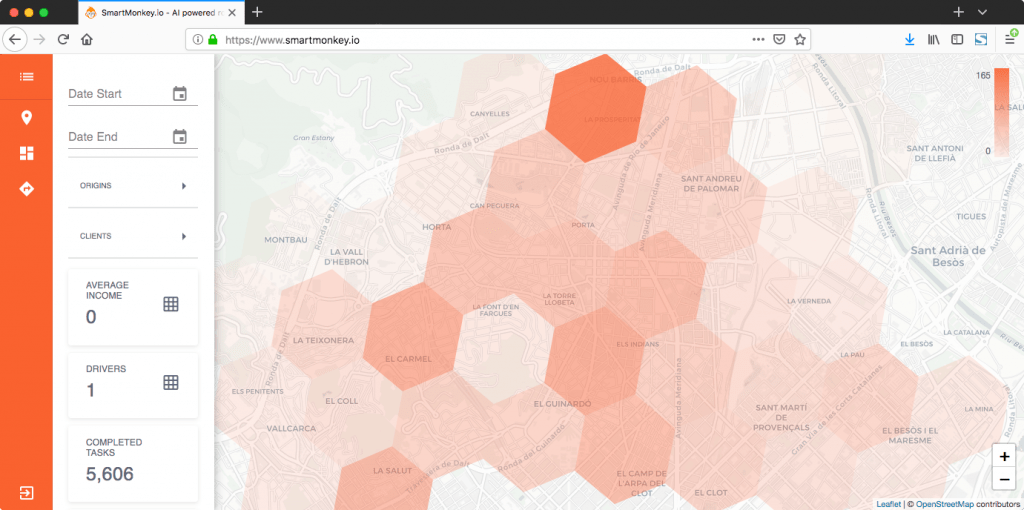Image resolution: width=1024 pixels, height=510 pixels.
Task: Click the green padlock security icon
Action: (x=212, y=40)
